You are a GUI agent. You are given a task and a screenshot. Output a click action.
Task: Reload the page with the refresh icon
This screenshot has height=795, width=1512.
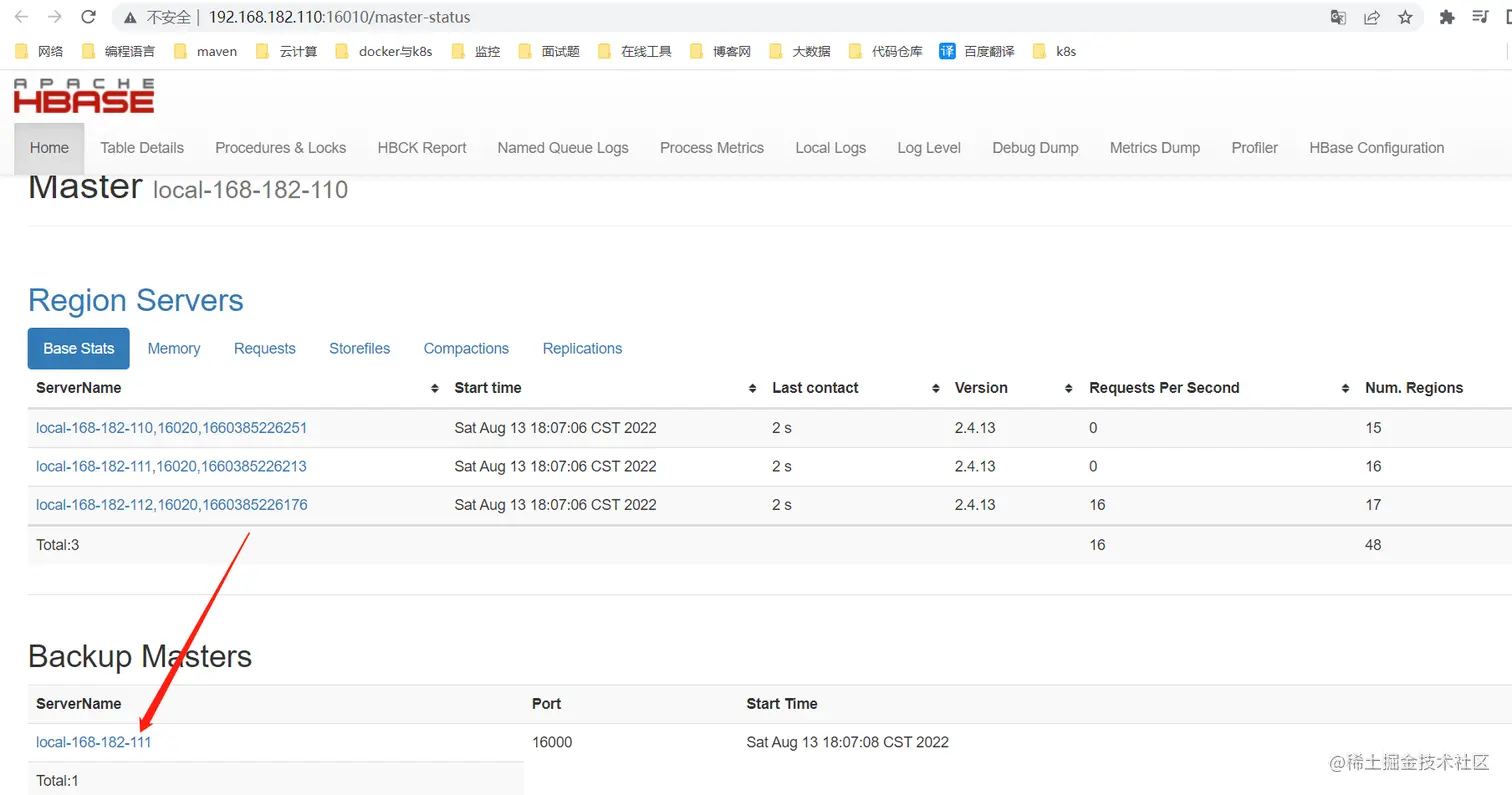click(x=89, y=17)
